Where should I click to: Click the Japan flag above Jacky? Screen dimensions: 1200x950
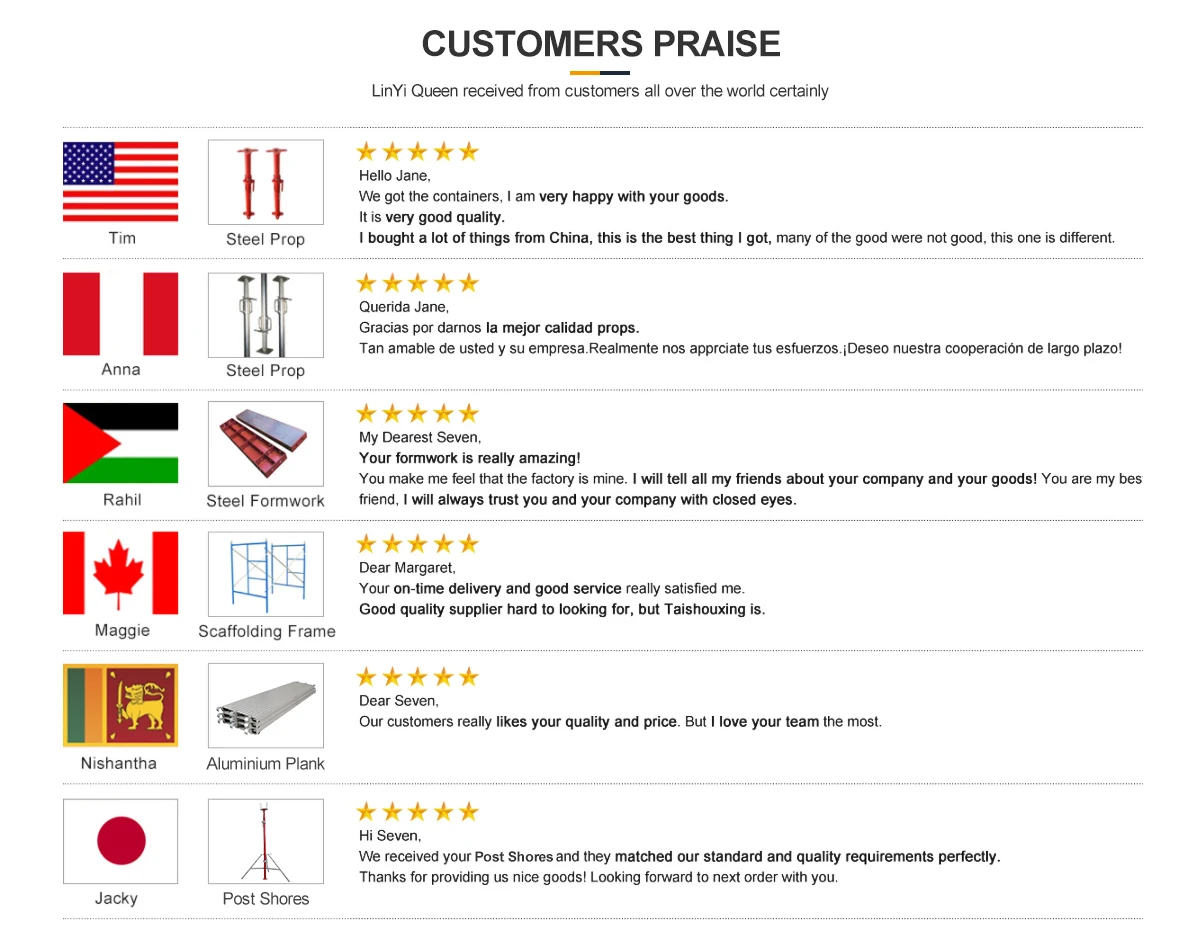pyautogui.click(x=120, y=841)
